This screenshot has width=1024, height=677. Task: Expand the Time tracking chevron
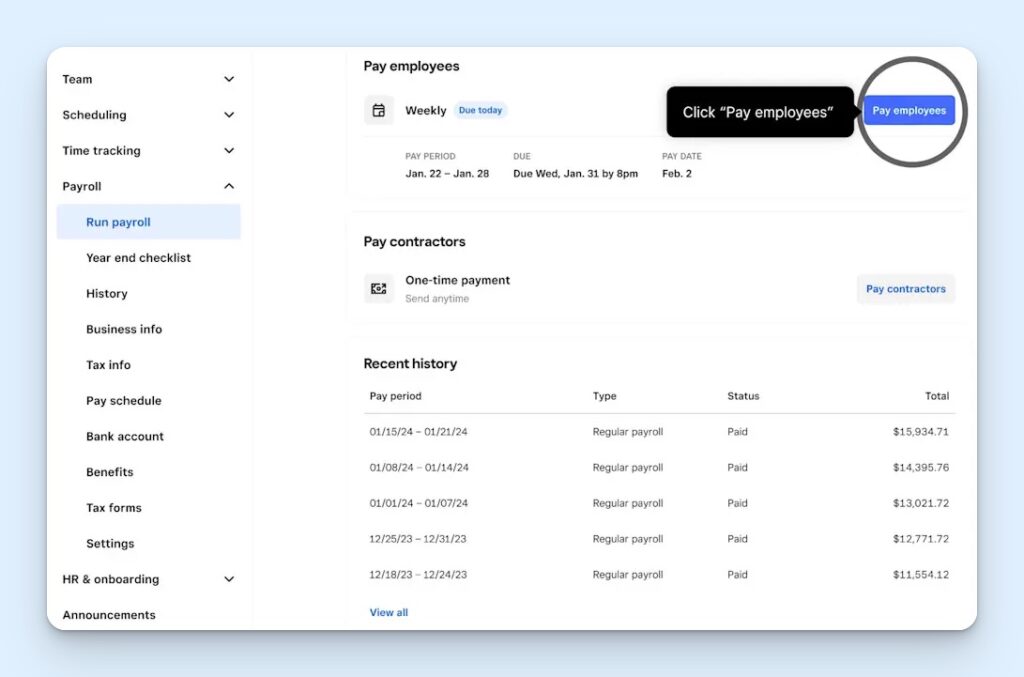click(229, 151)
